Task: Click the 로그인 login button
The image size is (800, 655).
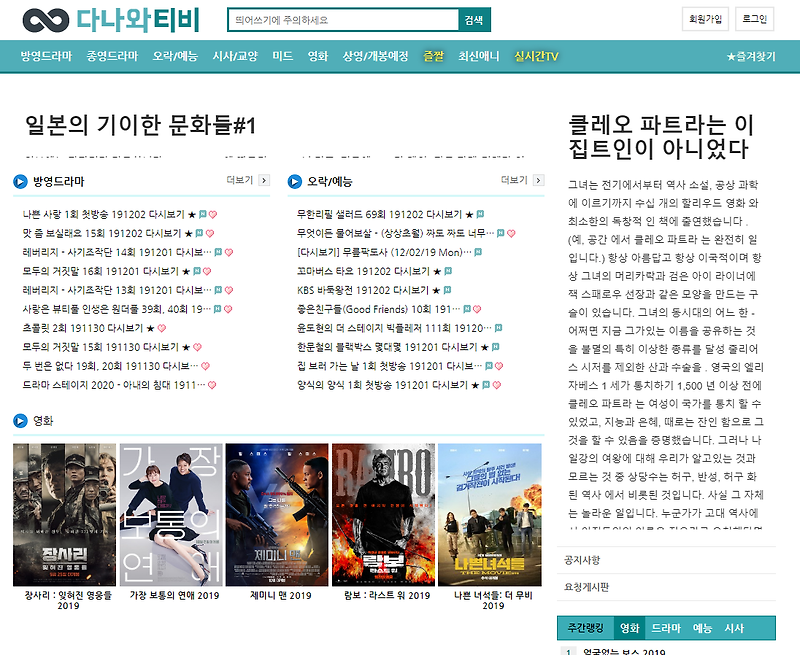Action: [x=755, y=19]
